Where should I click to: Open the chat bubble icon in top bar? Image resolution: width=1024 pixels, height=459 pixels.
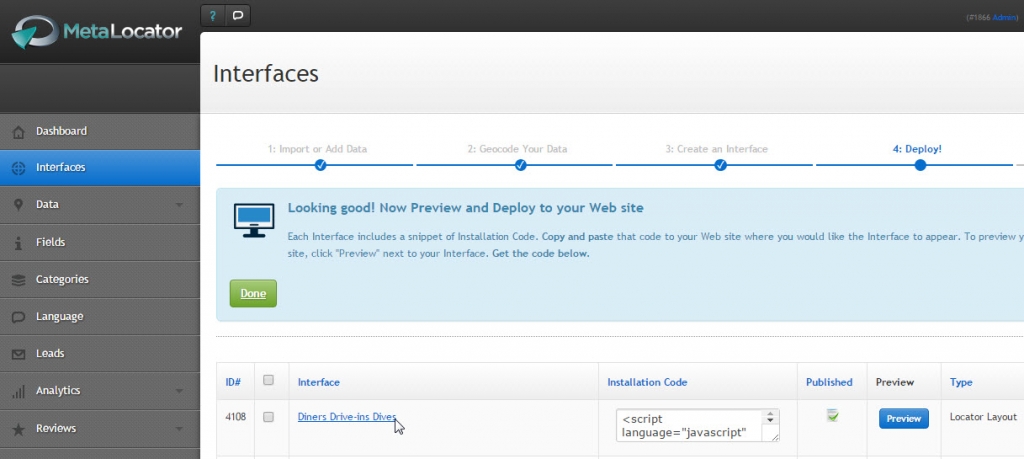click(x=238, y=16)
